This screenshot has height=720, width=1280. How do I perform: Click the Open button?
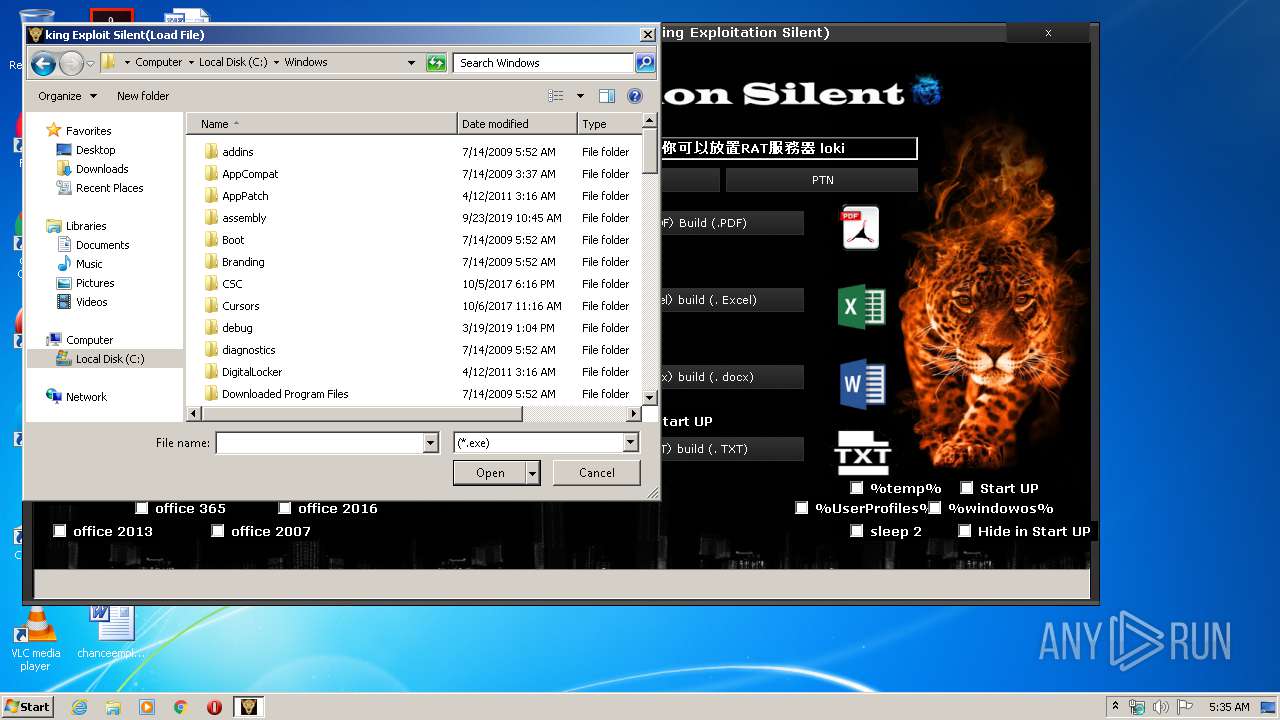[490, 473]
